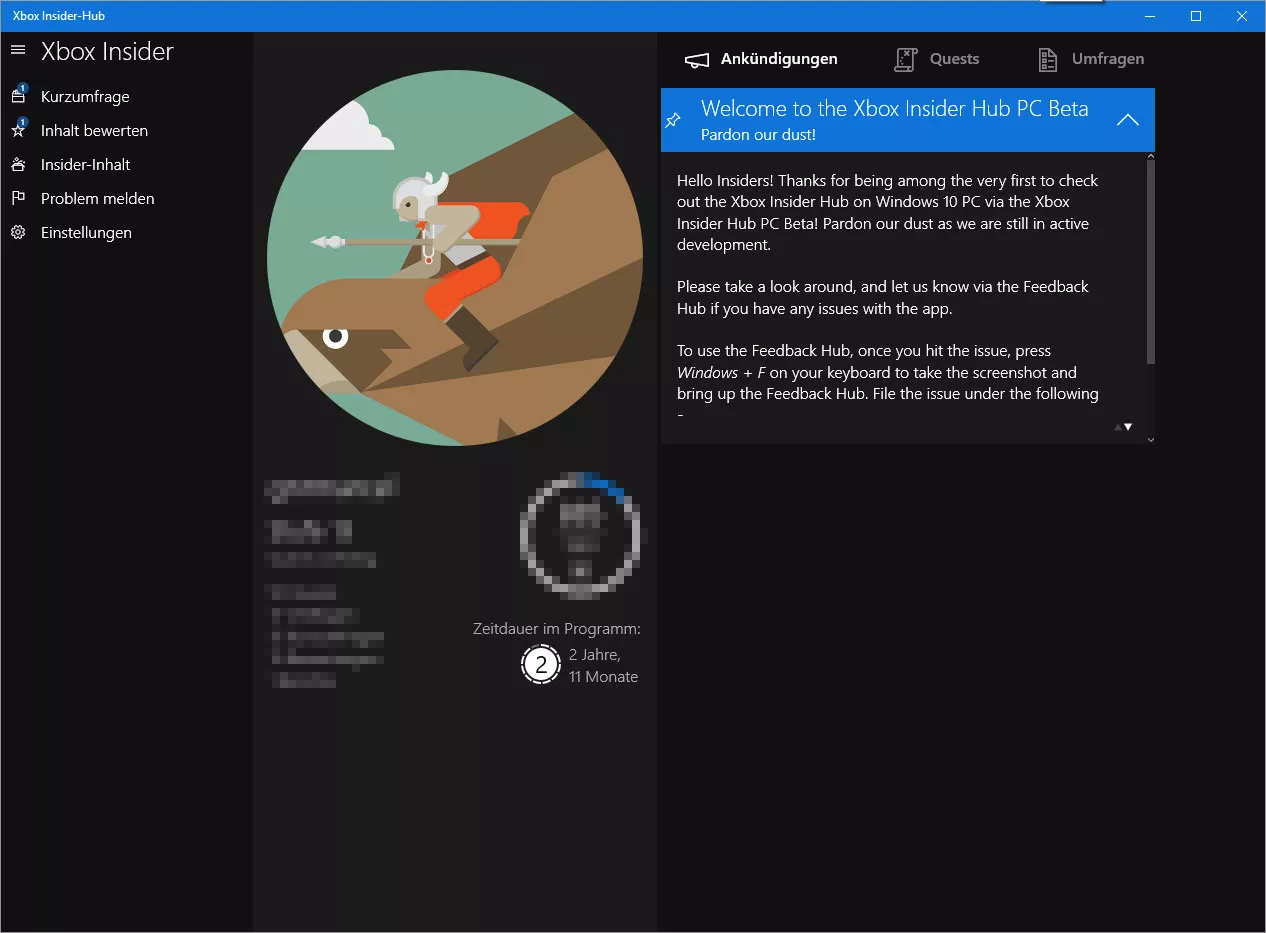The width and height of the screenshot is (1266, 933).
Task: Click the small down triangle below announcement text
Action: coord(1129,427)
